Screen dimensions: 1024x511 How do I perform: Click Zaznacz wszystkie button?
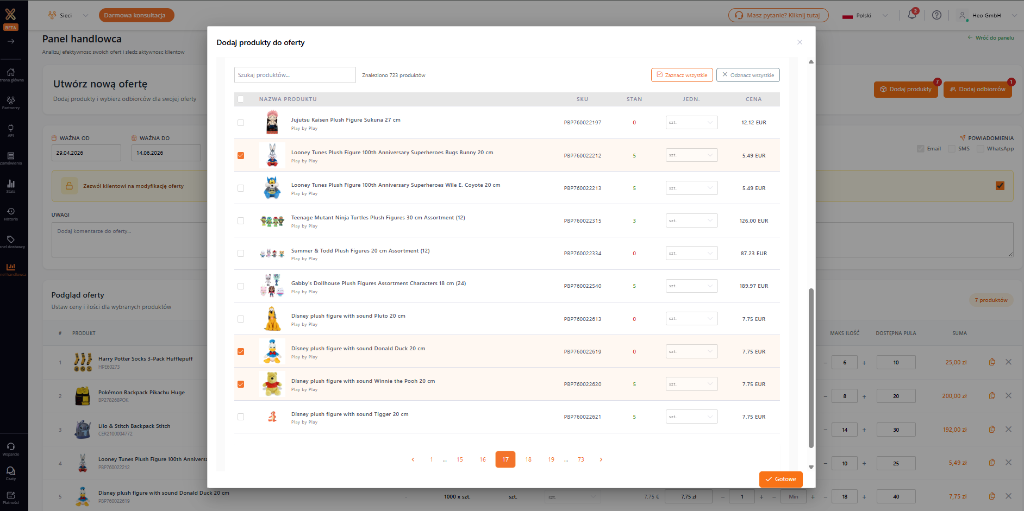click(x=682, y=75)
